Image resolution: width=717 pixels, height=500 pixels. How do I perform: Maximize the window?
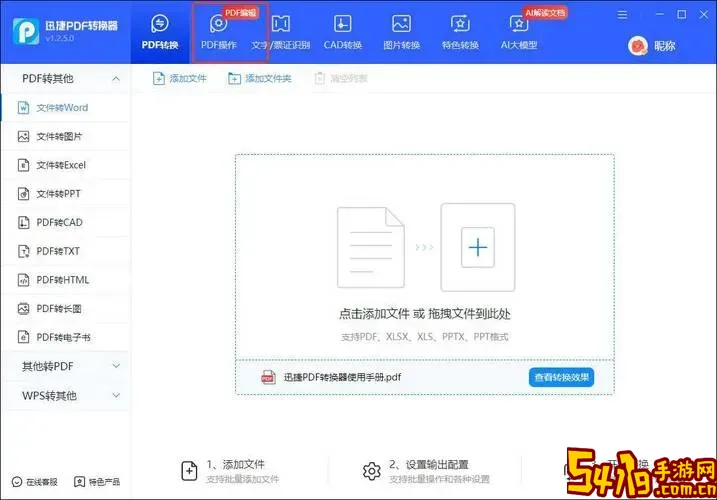[681, 15]
